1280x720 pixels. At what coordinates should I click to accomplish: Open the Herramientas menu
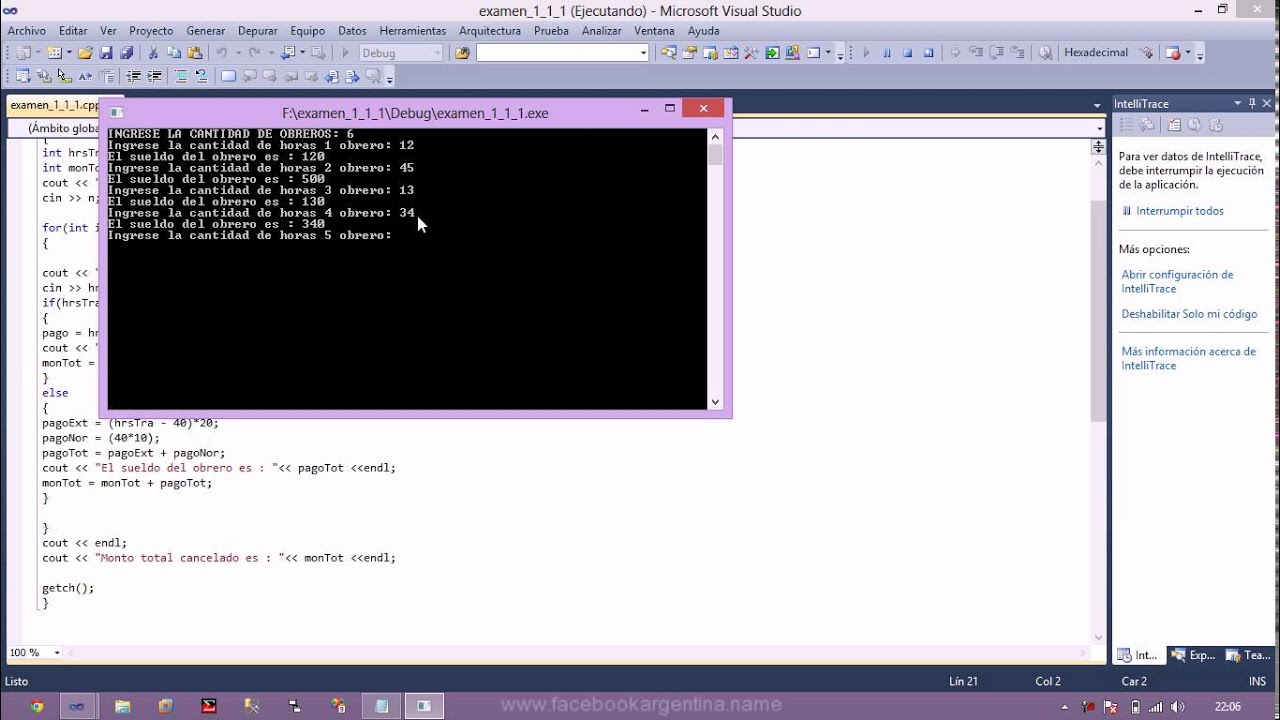[x=413, y=31]
